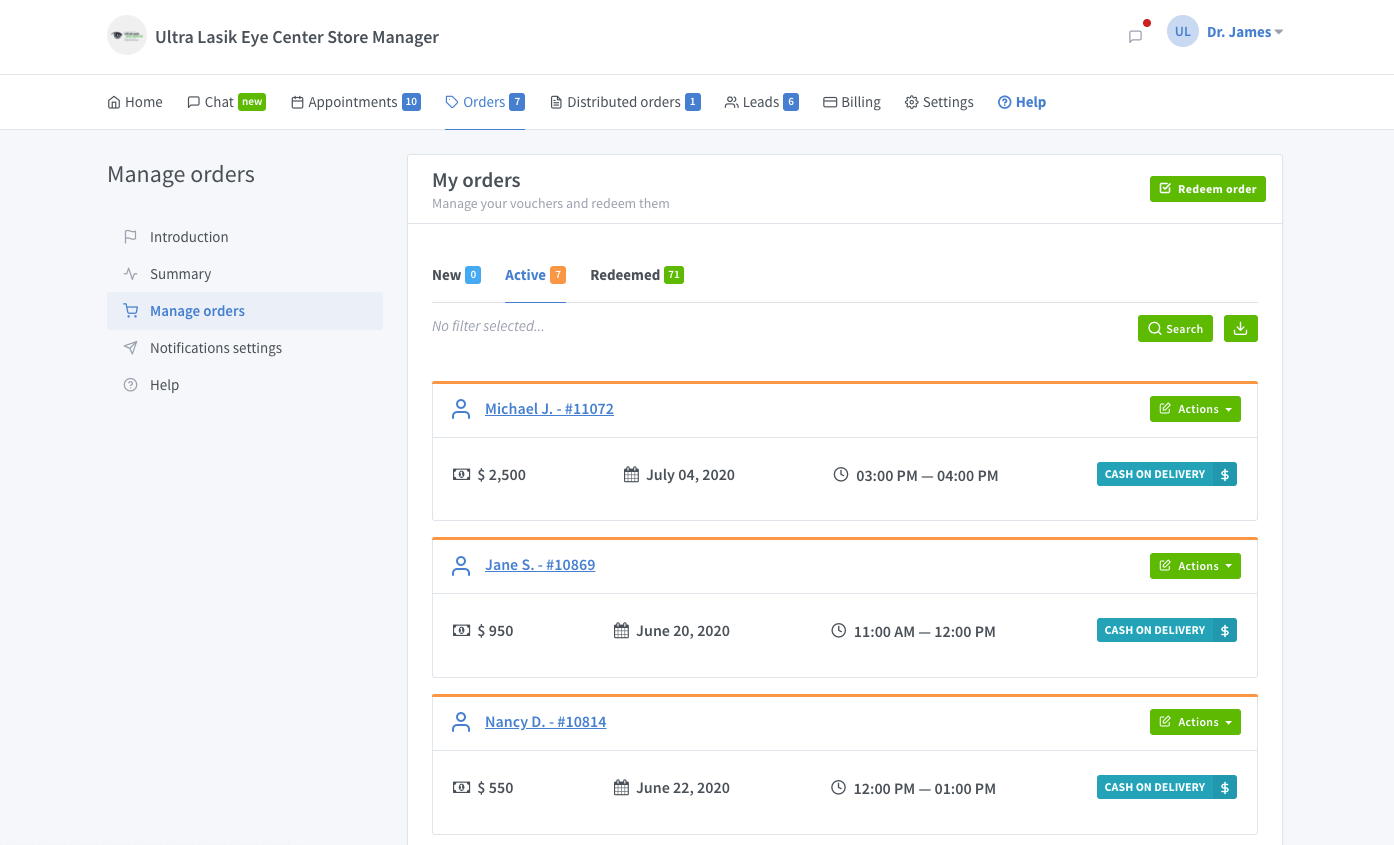The width and height of the screenshot is (1394, 845).
Task: Click the Redeemed count badge 71
Action: pyautogui.click(x=674, y=275)
